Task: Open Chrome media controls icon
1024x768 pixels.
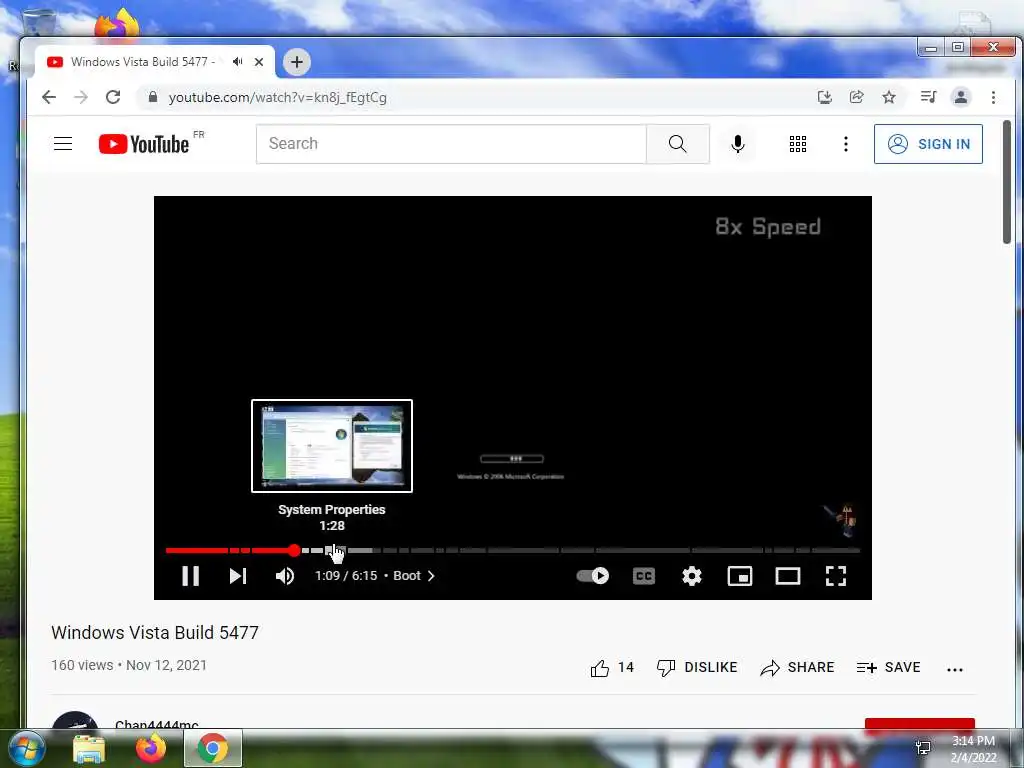Action: click(x=928, y=97)
